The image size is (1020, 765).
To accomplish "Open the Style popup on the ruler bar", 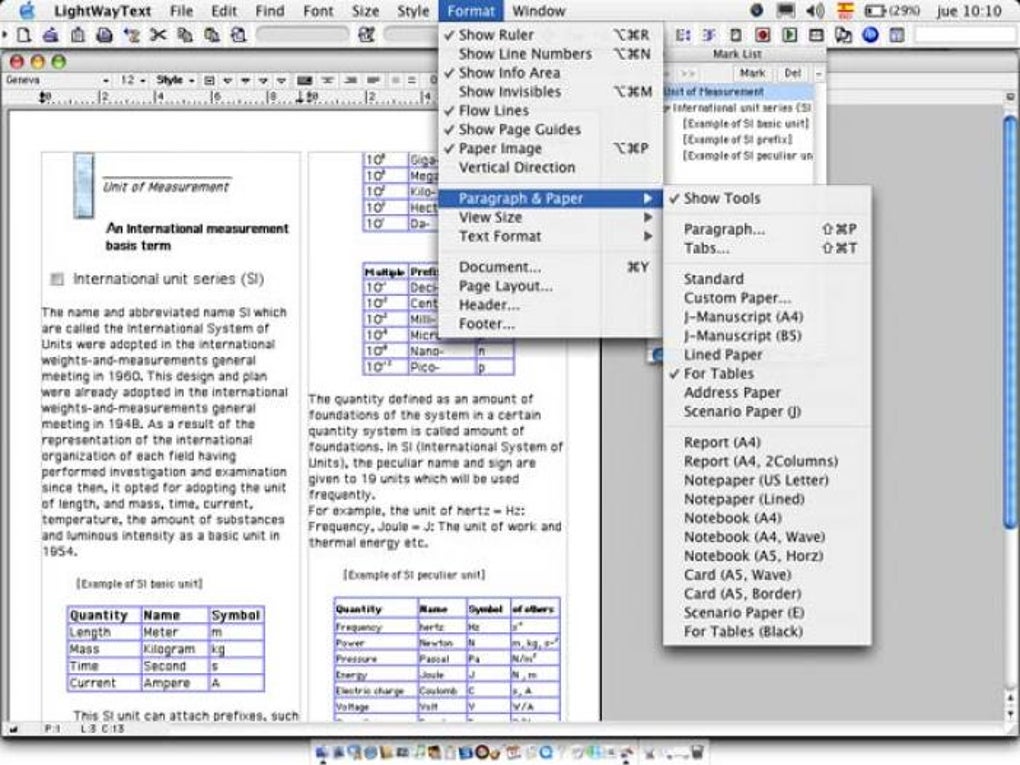I will 175,80.
